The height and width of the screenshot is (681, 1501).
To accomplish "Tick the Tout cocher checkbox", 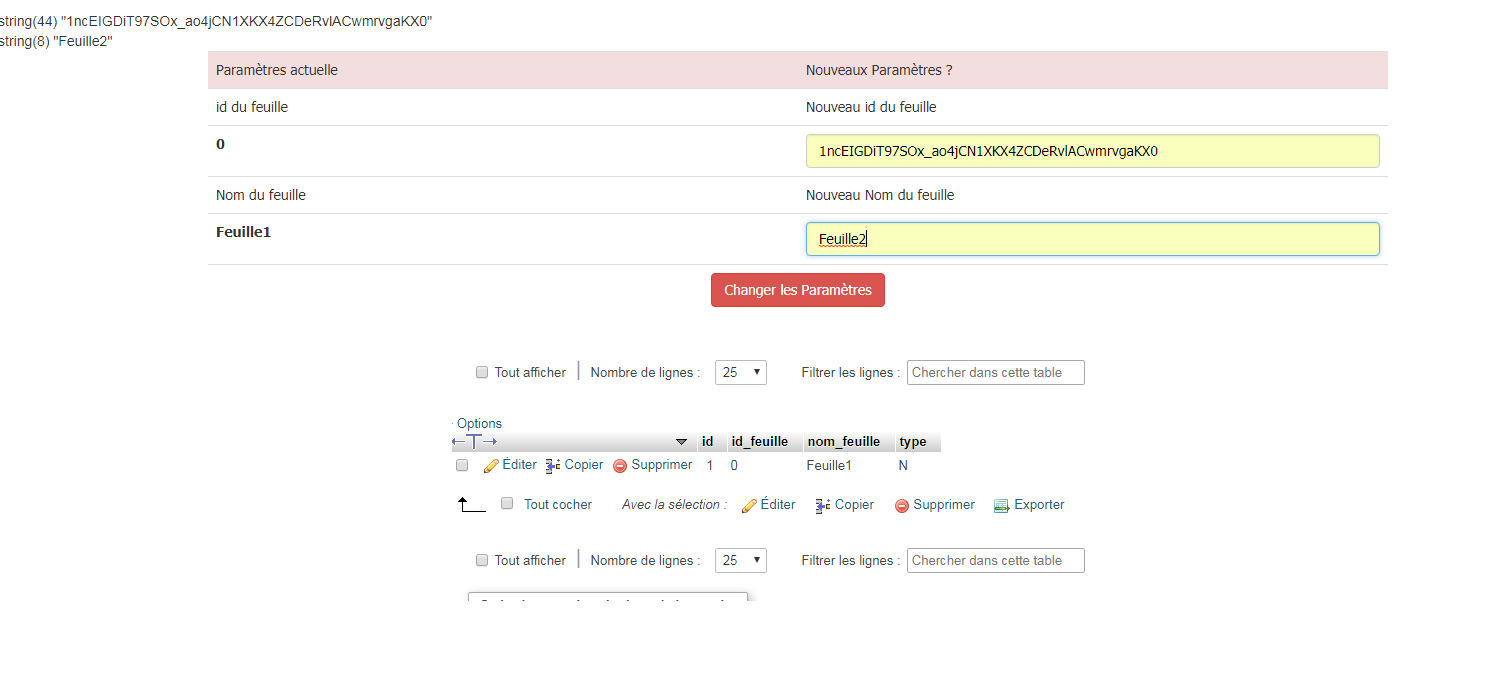I will click(x=507, y=504).
